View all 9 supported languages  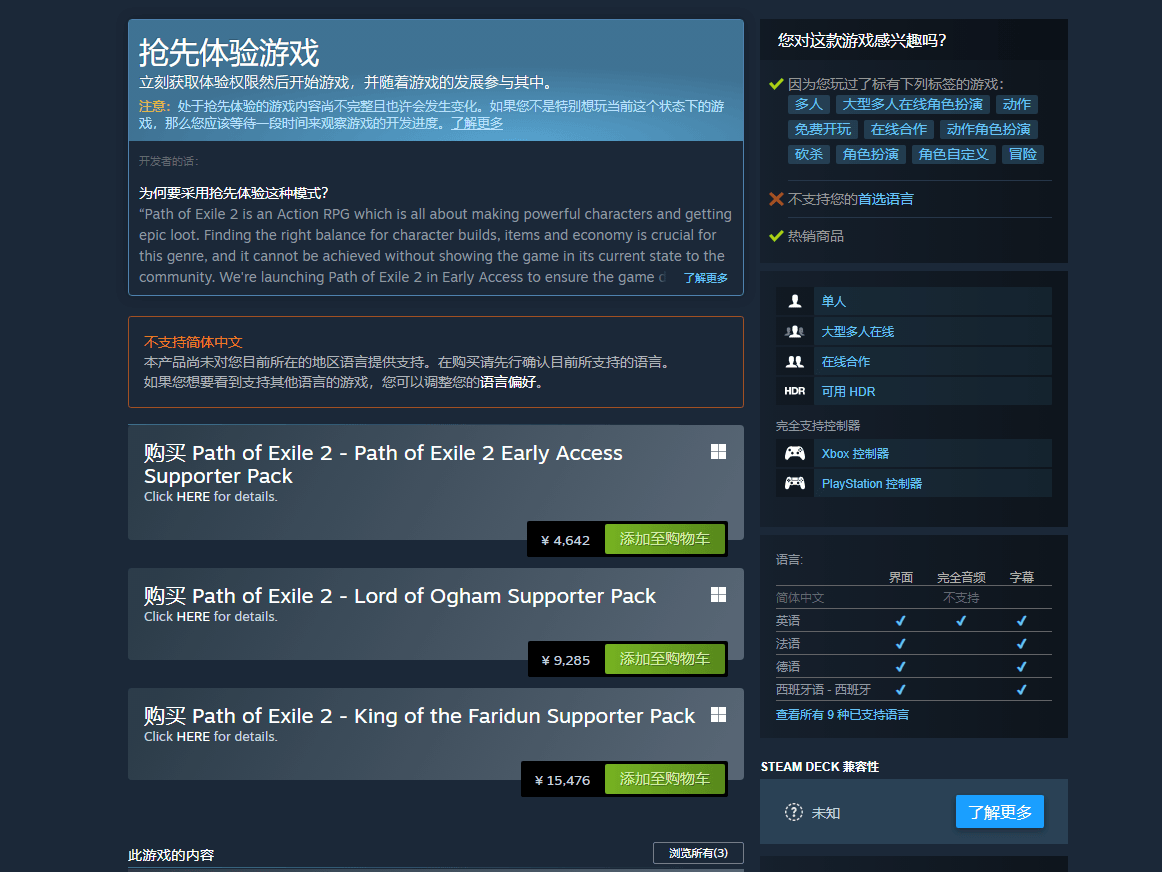click(842, 715)
